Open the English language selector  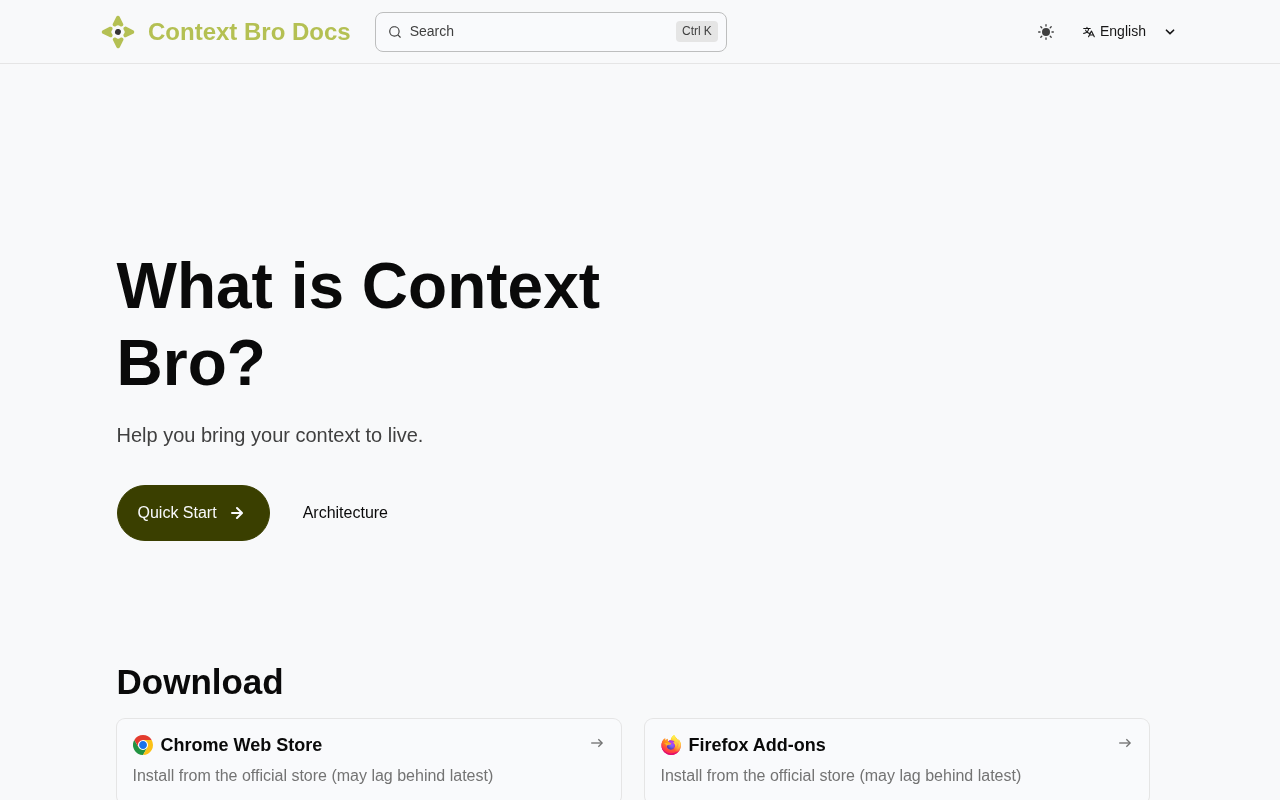tap(1123, 32)
